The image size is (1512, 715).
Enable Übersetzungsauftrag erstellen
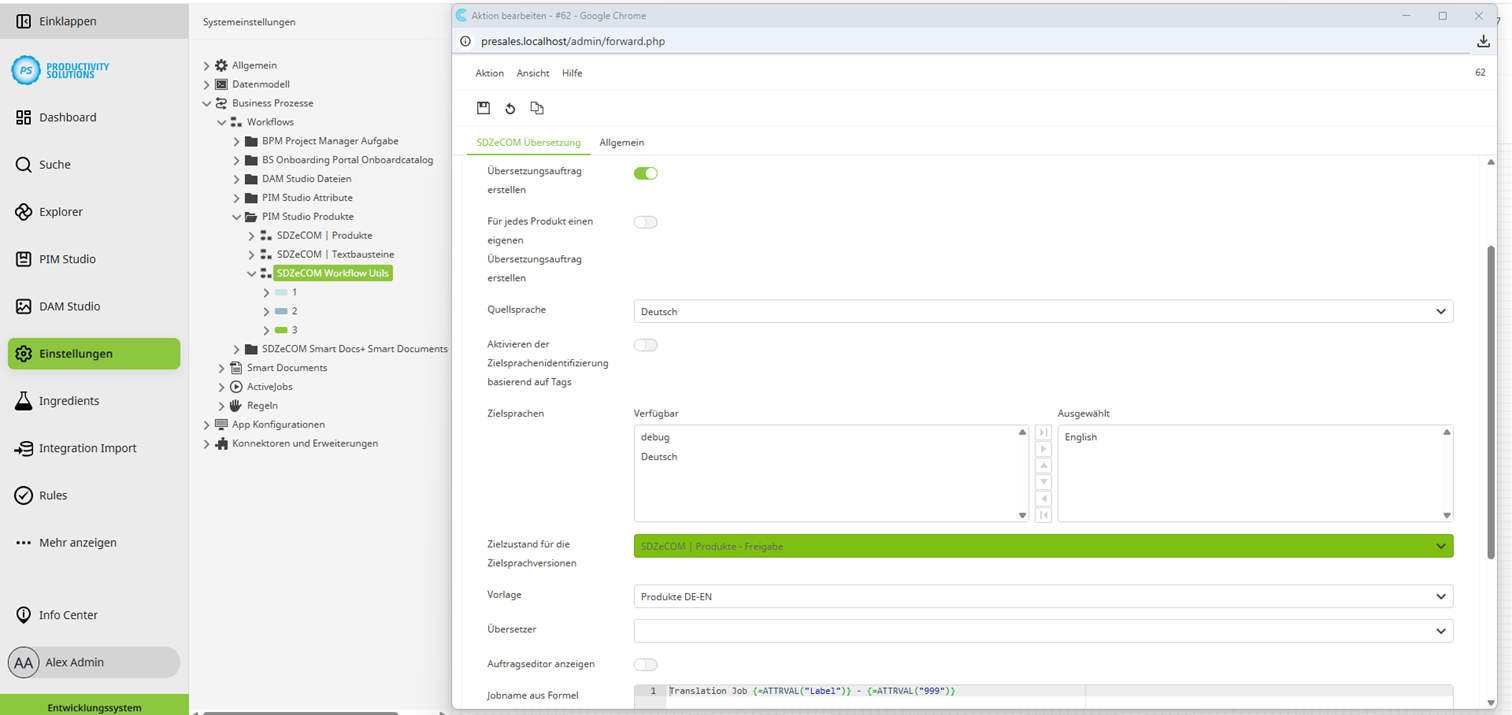[x=646, y=172]
